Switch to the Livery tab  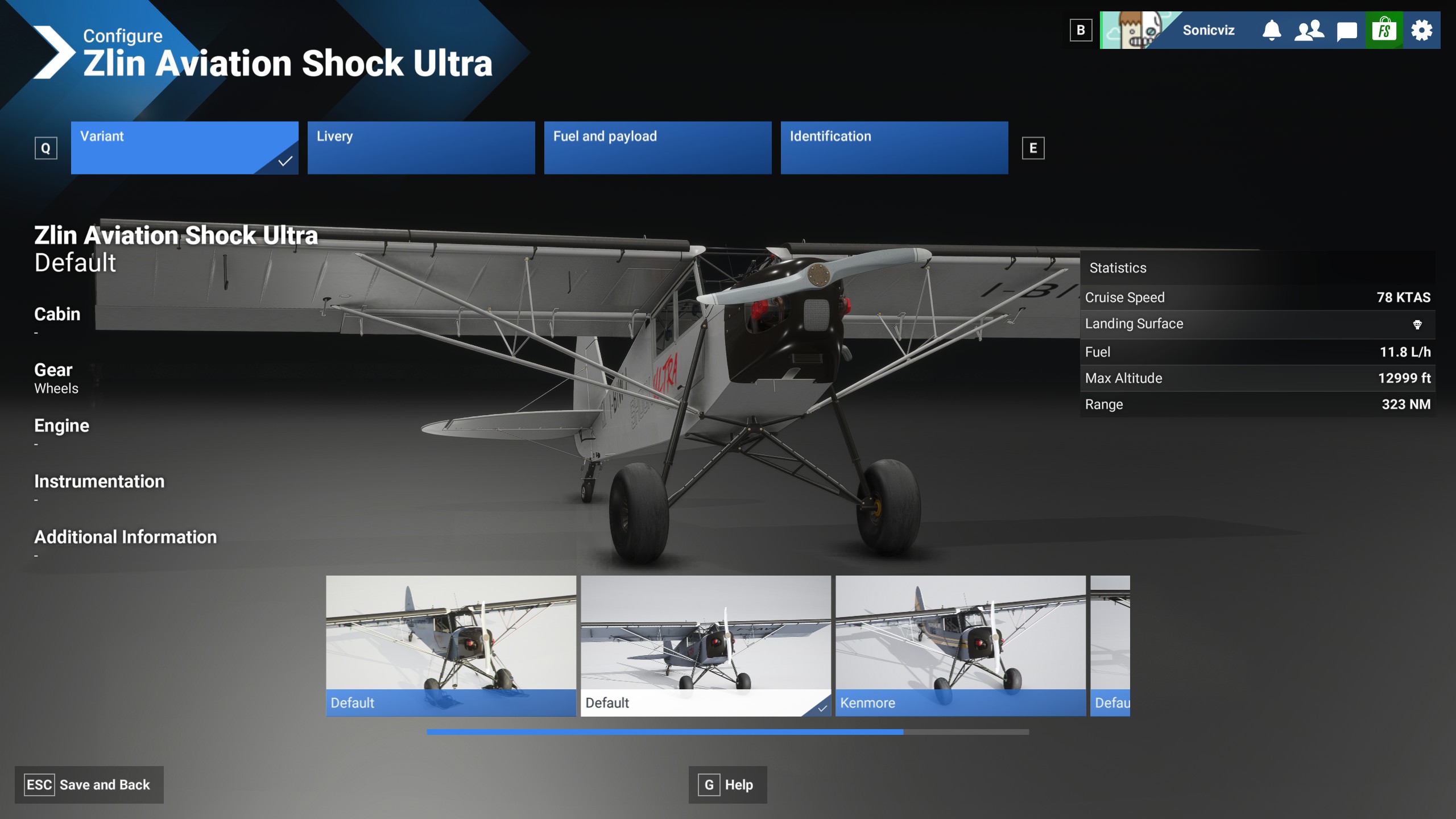tap(421, 148)
